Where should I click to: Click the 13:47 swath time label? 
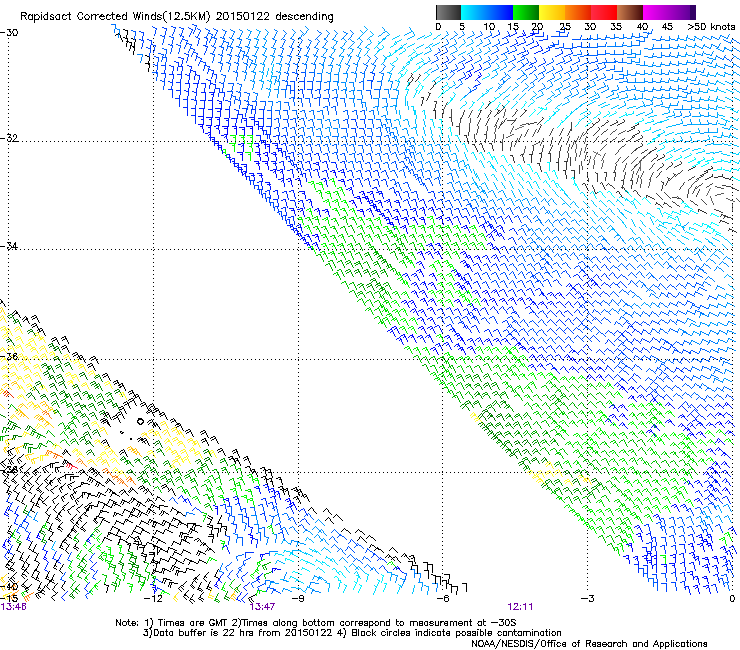pyautogui.click(x=262, y=607)
